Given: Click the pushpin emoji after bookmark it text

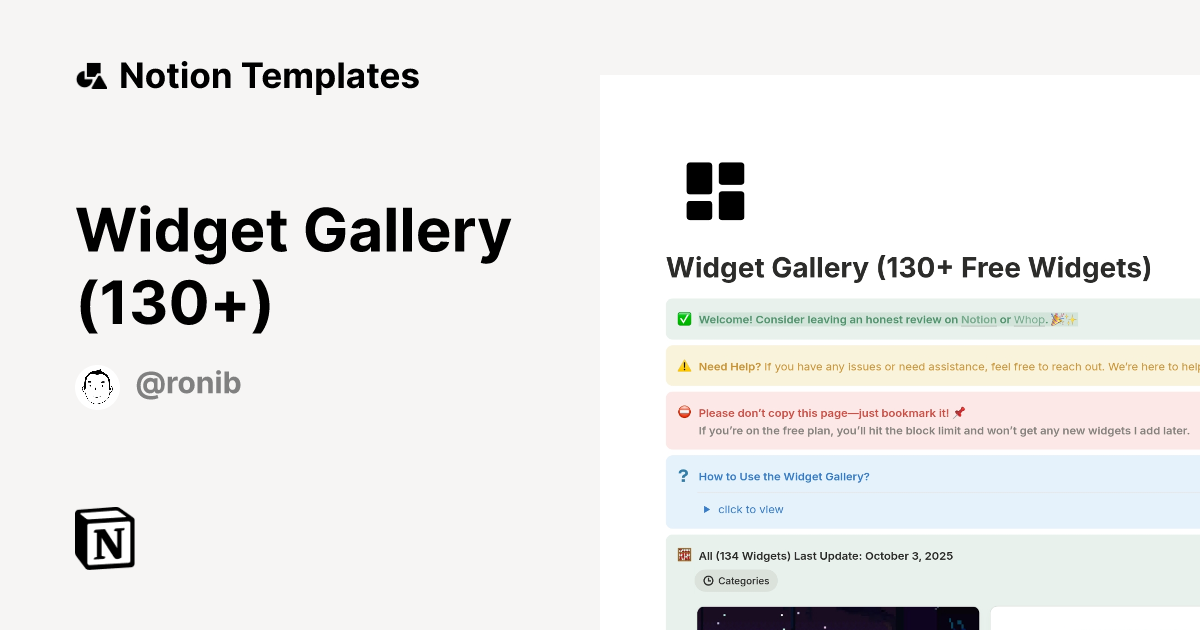Looking at the screenshot, I should [960, 412].
